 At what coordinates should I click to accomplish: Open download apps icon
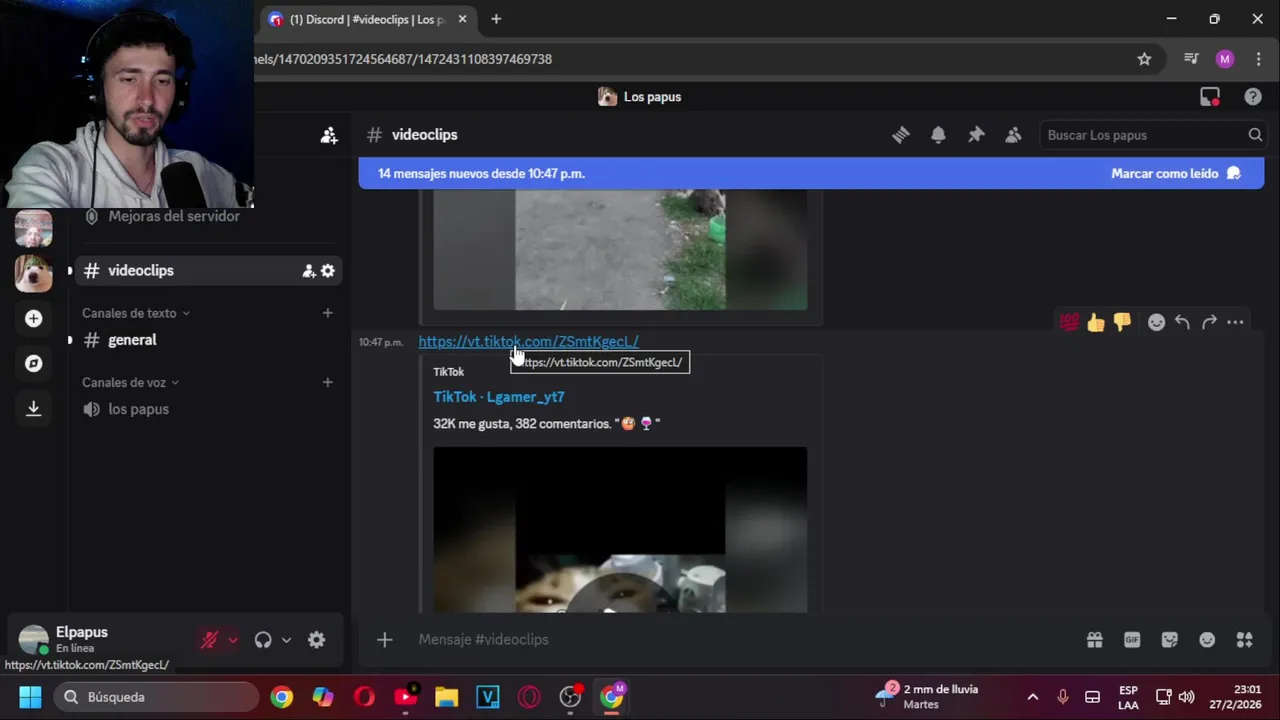coord(33,408)
